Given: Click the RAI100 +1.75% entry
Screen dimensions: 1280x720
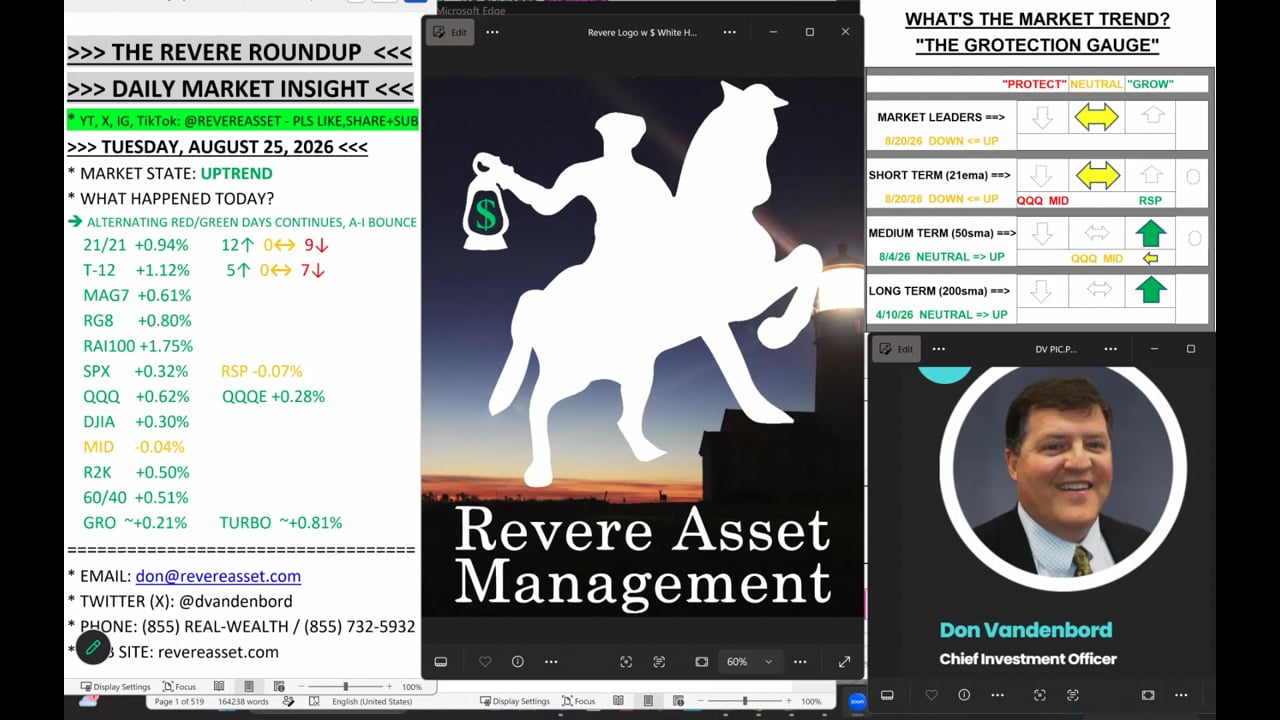Looking at the screenshot, I should (x=138, y=346).
